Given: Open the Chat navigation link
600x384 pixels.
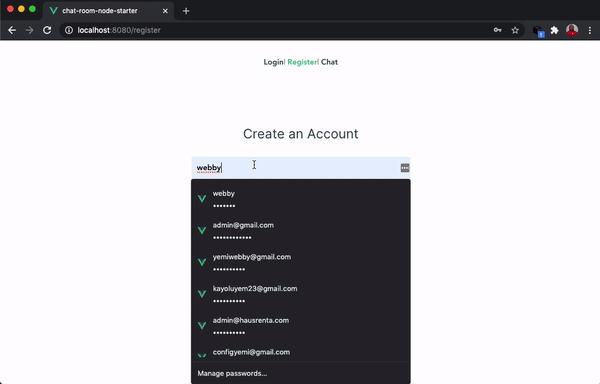Looking at the screenshot, I should pyautogui.click(x=329, y=62).
